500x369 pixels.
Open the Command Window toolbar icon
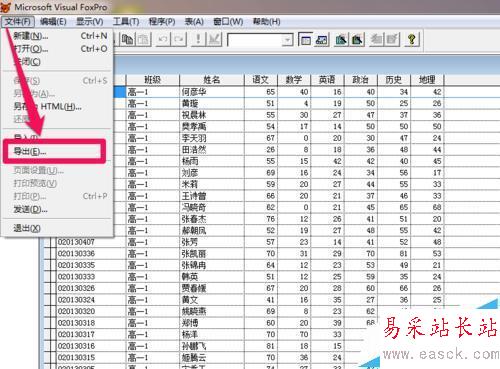pyautogui.click(x=305, y=40)
